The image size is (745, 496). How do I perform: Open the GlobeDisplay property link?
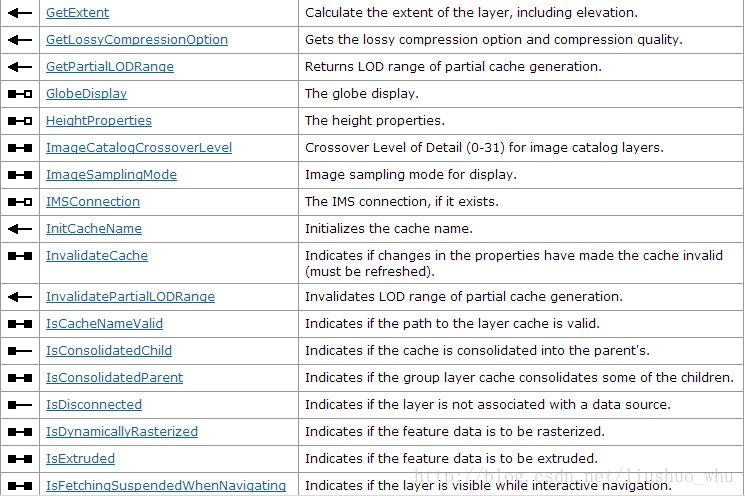pyautogui.click(x=86, y=94)
